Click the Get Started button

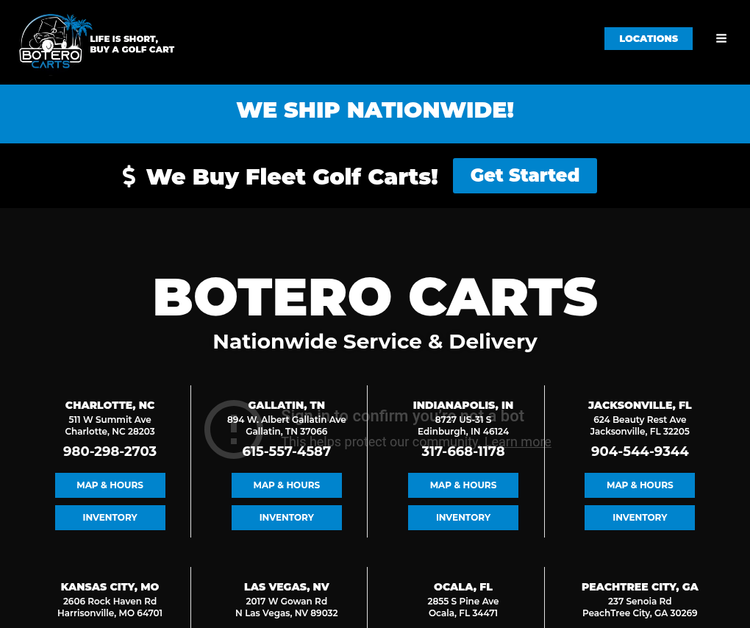[x=525, y=176]
